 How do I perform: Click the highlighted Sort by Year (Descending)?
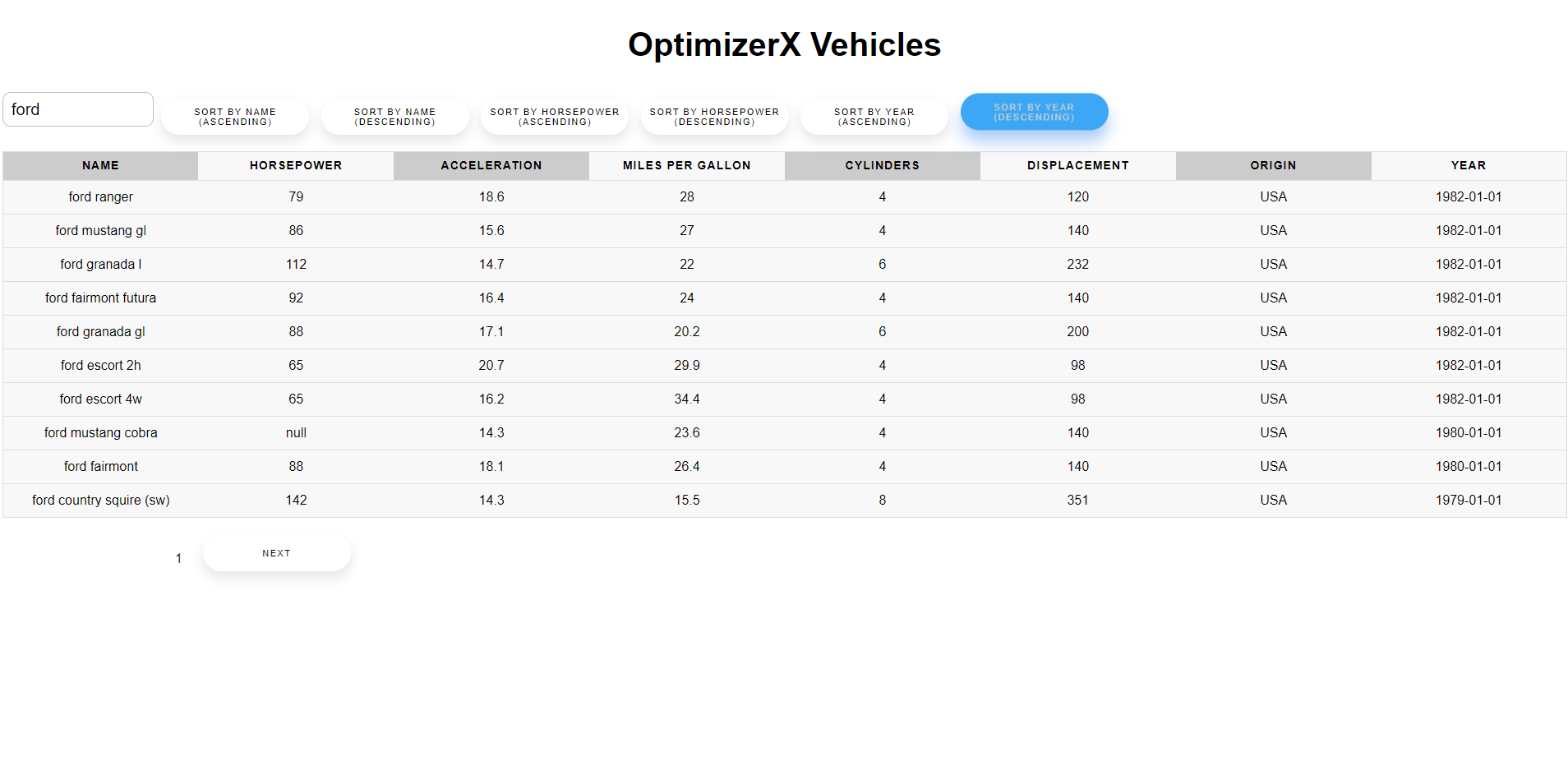tap(1034, 112)
